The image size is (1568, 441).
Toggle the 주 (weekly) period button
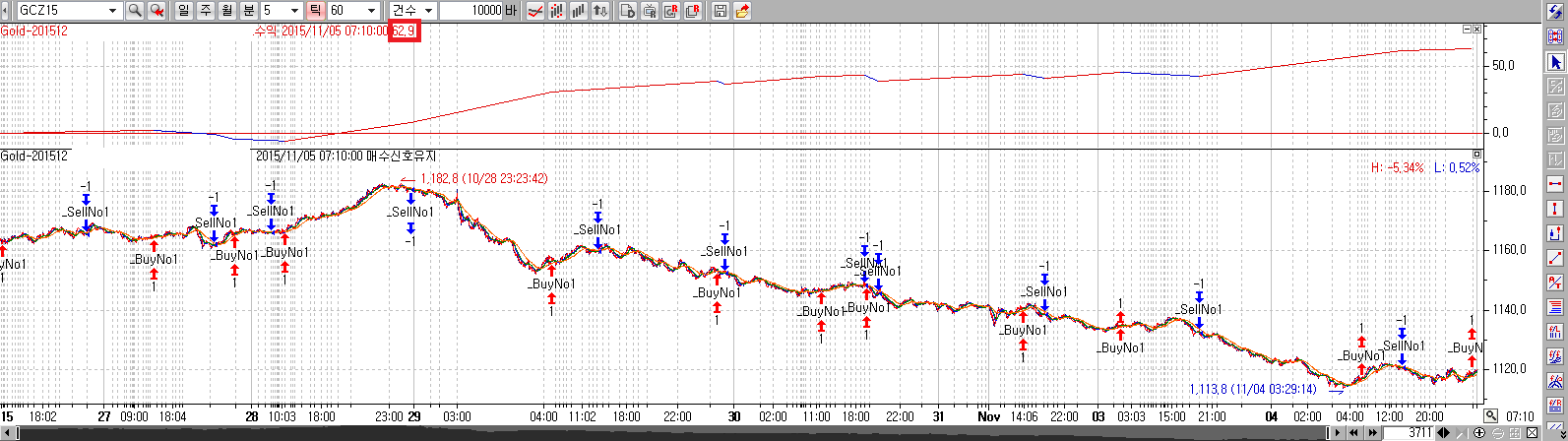(205, 11)
